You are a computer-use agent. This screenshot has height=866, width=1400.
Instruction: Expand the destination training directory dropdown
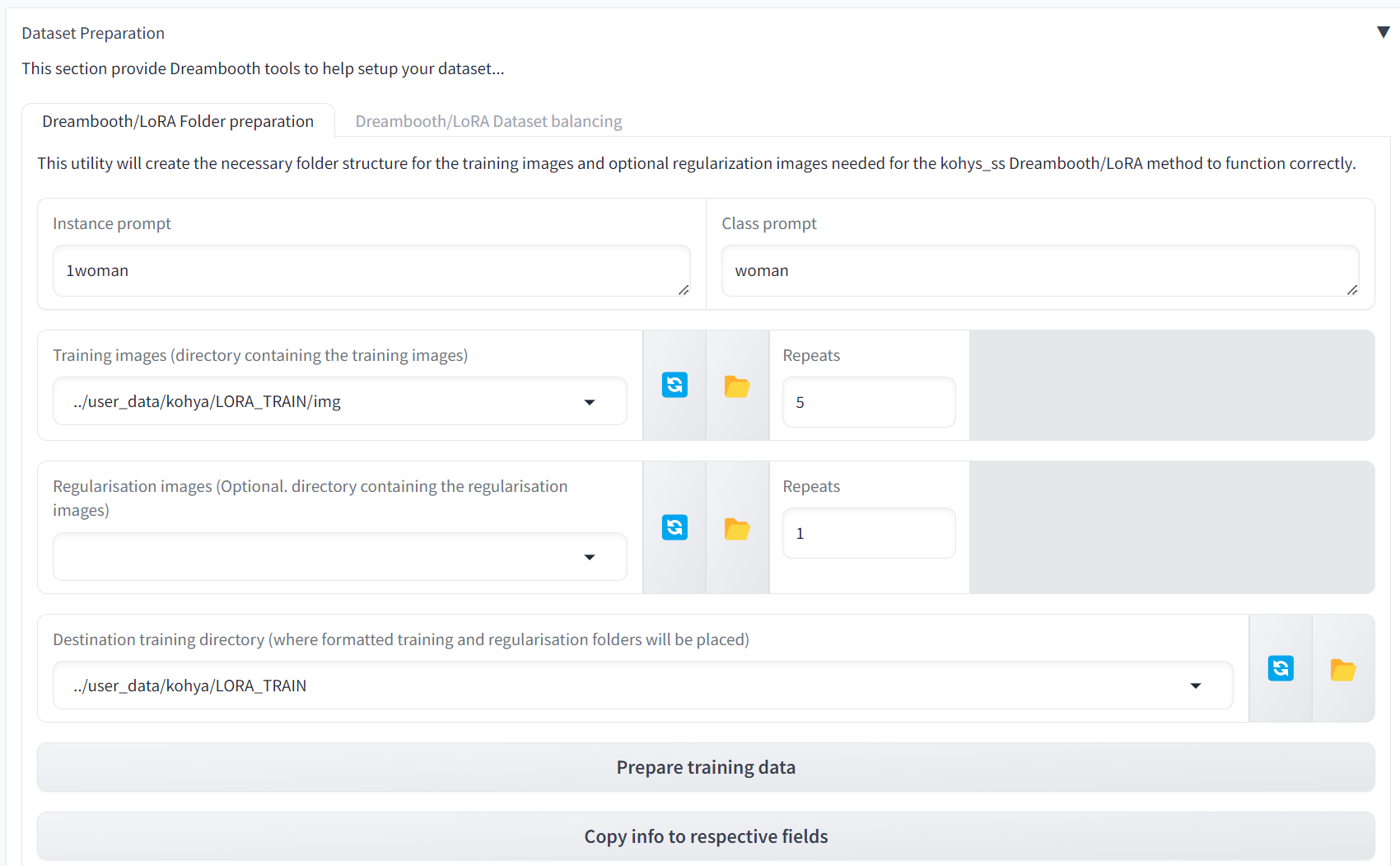pyautogui.click(x=1197, y=685)
